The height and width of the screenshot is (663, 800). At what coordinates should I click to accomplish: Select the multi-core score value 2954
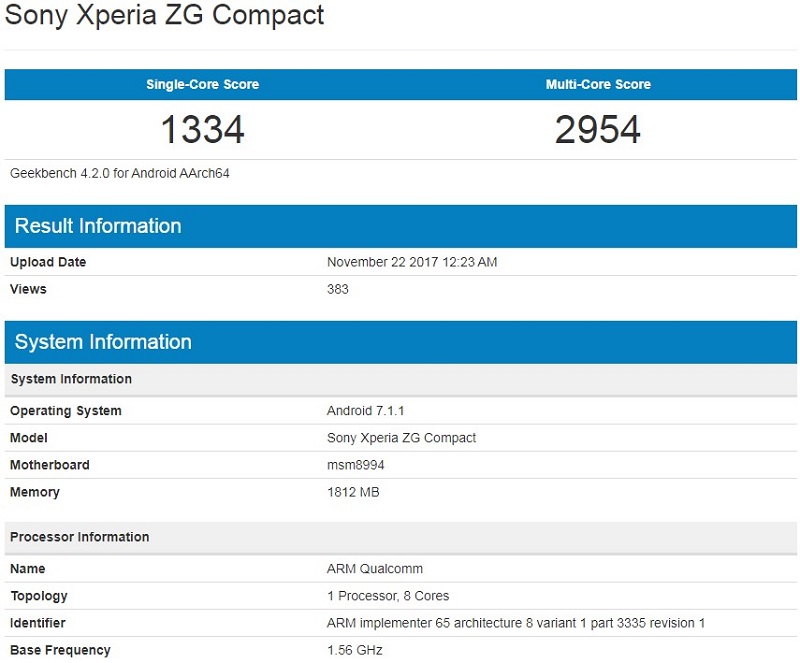[598, 129]
